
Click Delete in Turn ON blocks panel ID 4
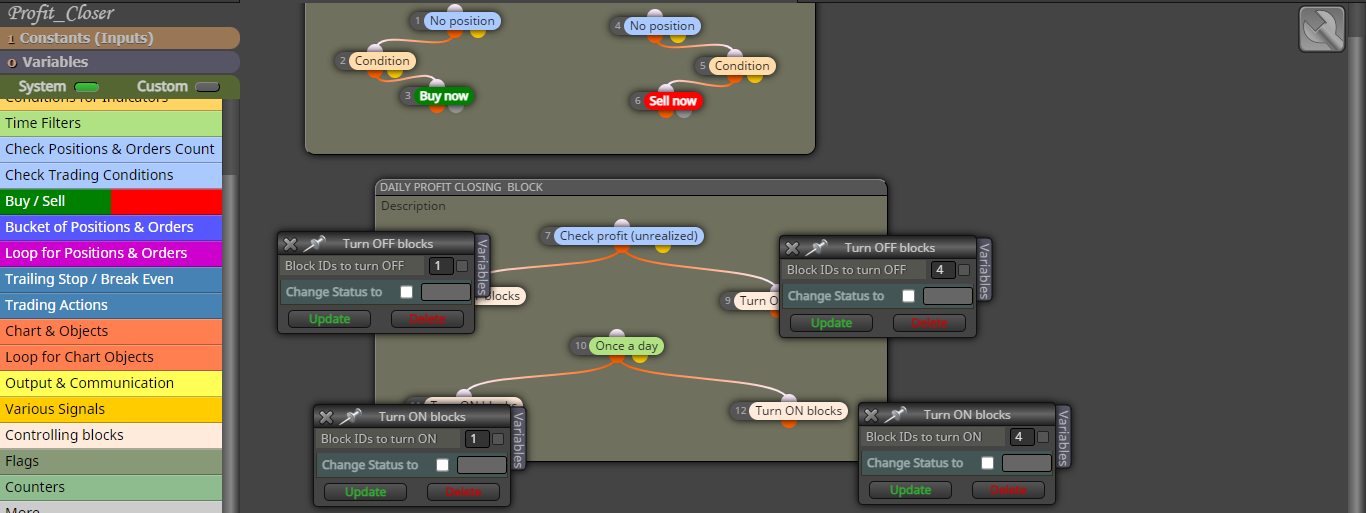click(1008, 490)
